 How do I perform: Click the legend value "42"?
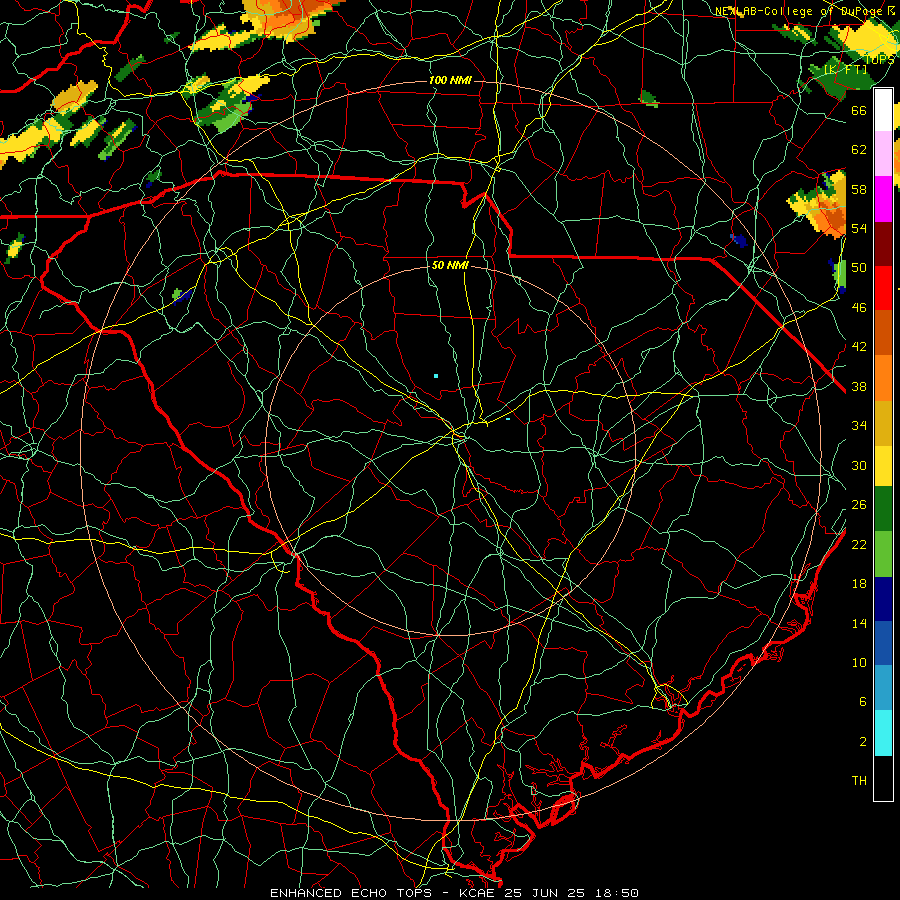[859, 347]
